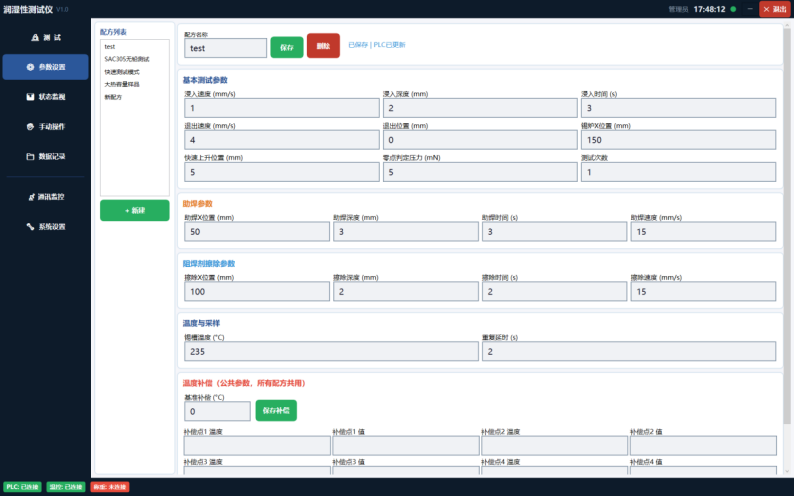Image resolution: width=794 pixels, height=496 pixels.
Task: Click the 擦除X位置 field showing 100
Action: point(257,292)
